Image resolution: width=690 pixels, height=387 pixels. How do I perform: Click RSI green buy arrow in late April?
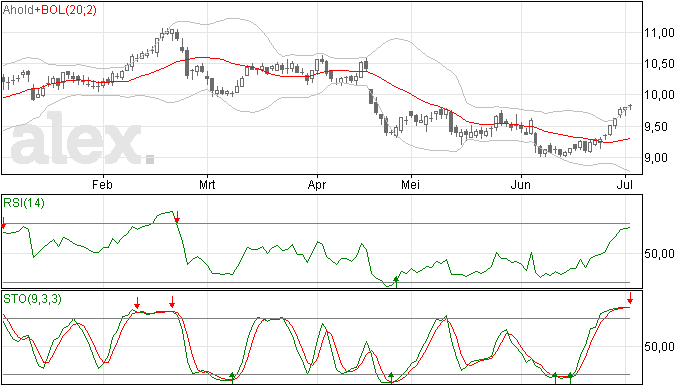click(396, 282)
